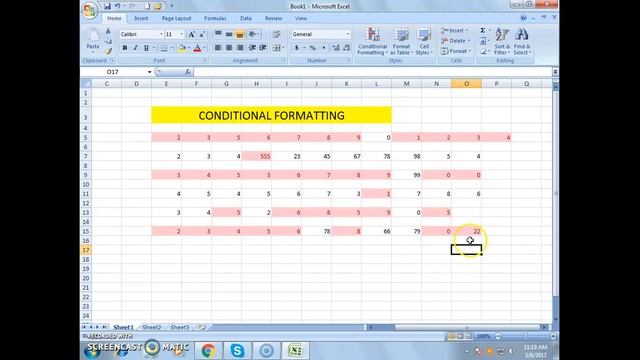Open the Fill Color yellow bucket
The width and height of the screenshot is (640, 360).
182,48
